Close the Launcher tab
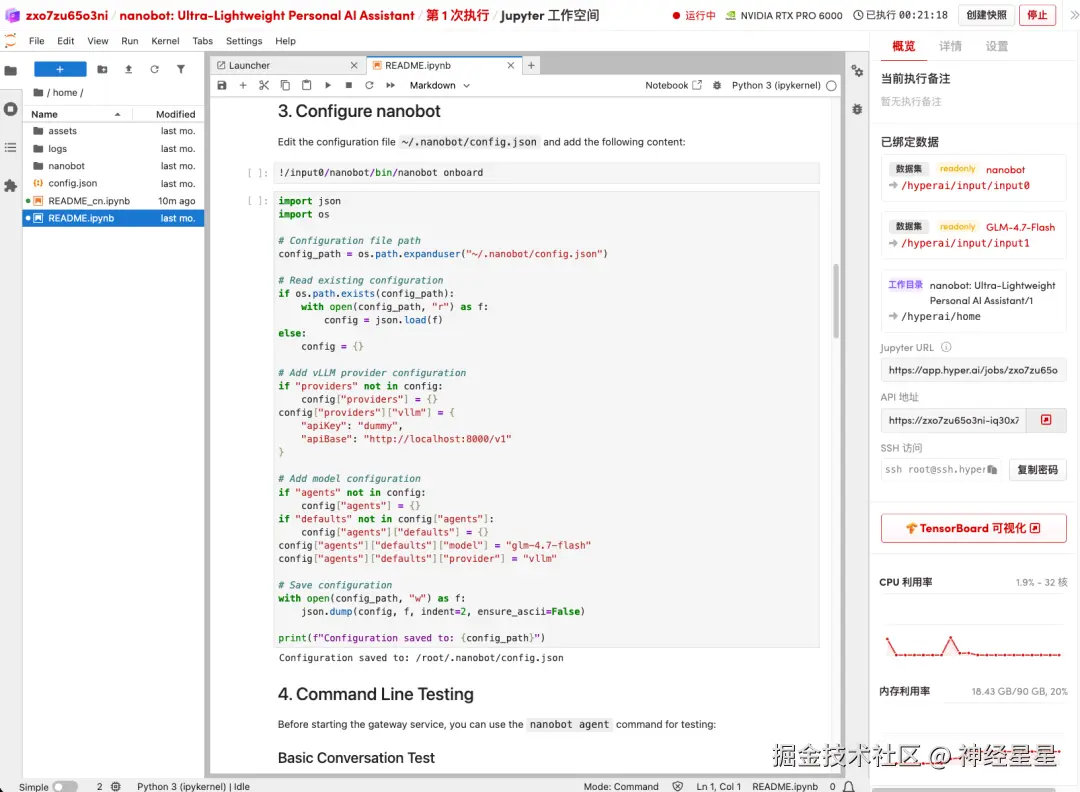 [x=354, y=65]
